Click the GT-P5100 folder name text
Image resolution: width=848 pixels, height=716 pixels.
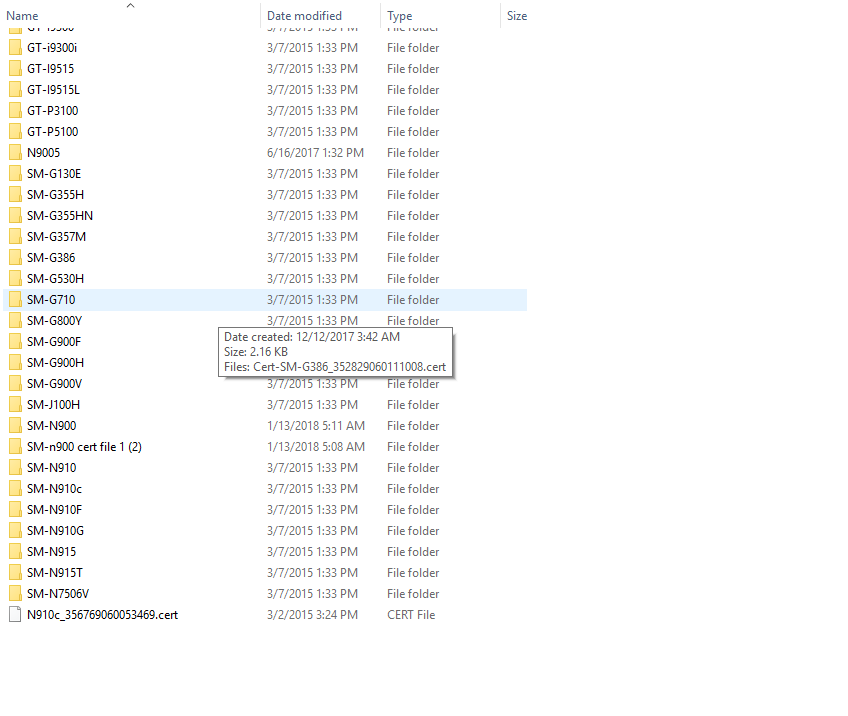tap(52, 132)
